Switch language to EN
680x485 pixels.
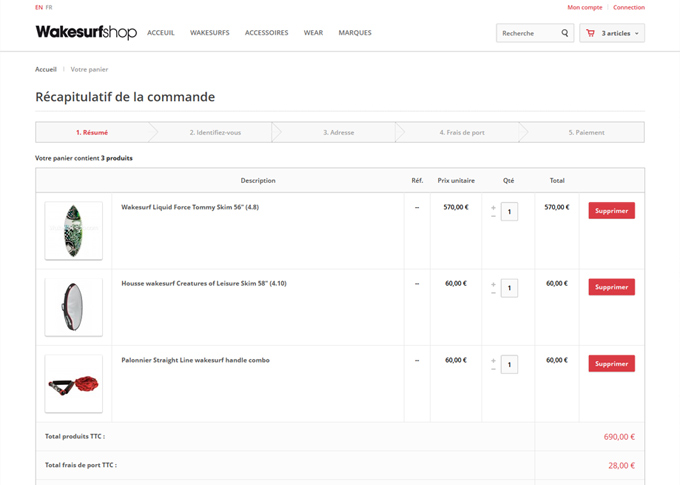[39, 7]
